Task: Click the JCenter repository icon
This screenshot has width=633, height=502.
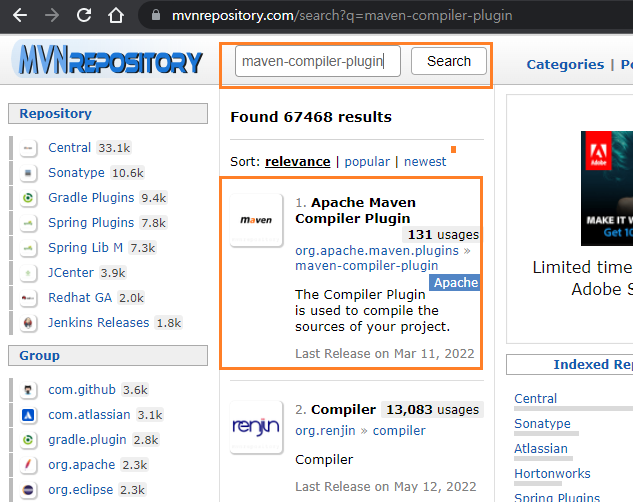Action: pos(28,273)
